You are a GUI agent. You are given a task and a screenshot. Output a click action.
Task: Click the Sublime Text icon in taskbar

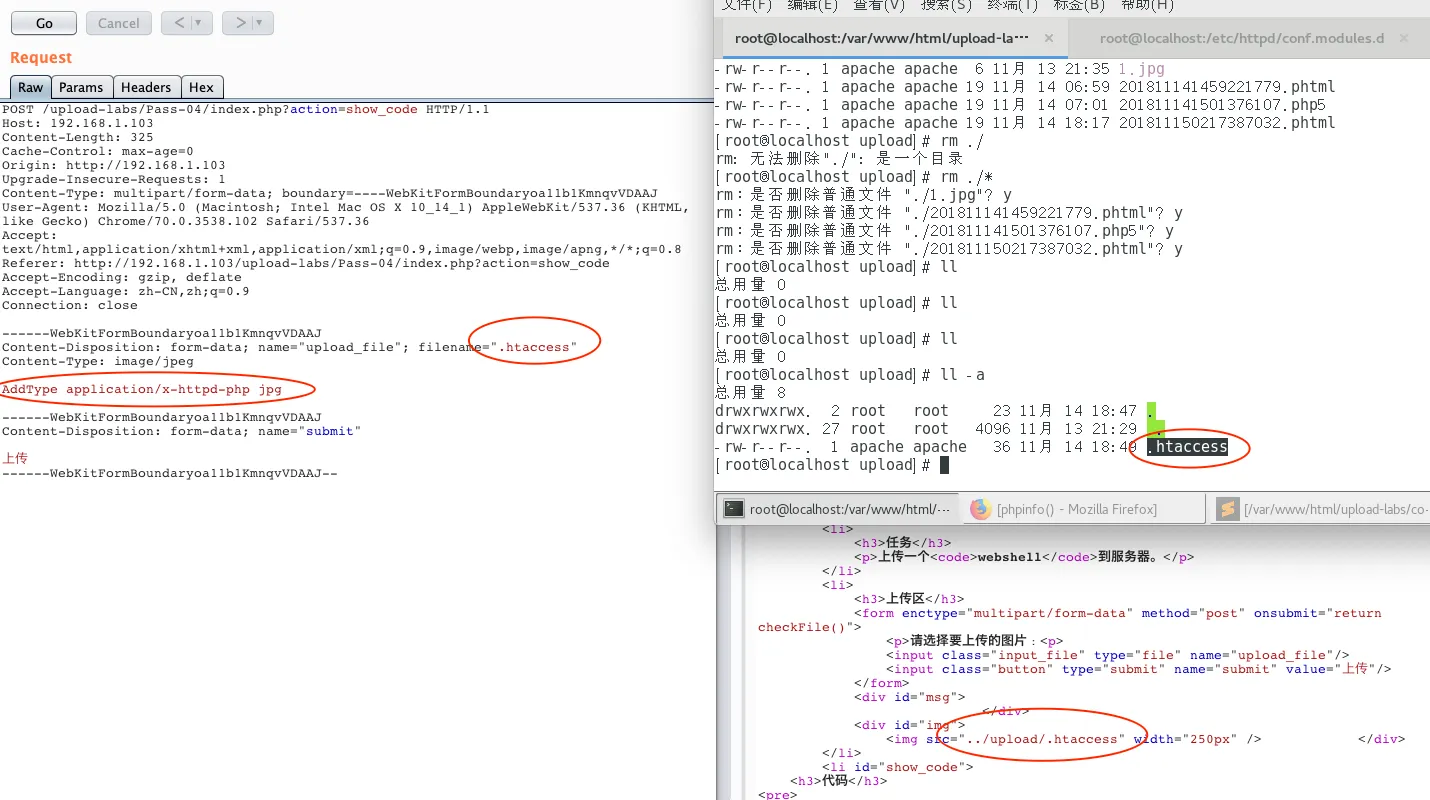(1227, 509)
